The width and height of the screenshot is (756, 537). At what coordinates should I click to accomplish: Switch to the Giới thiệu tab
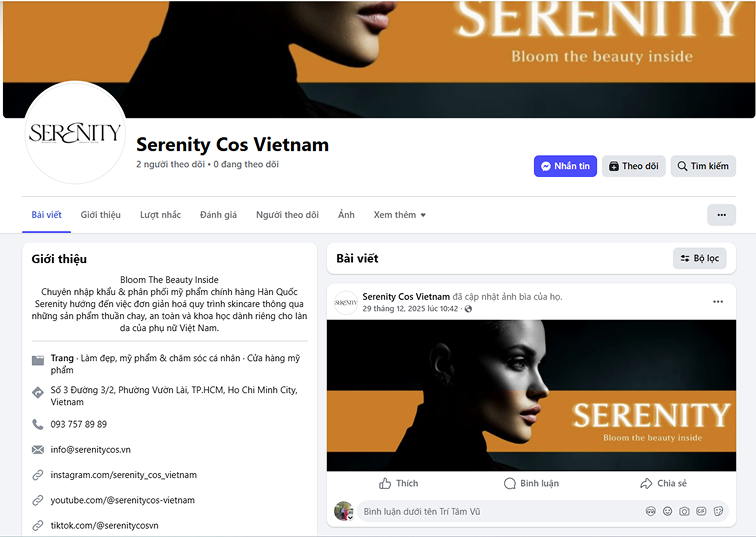point(100,215)
